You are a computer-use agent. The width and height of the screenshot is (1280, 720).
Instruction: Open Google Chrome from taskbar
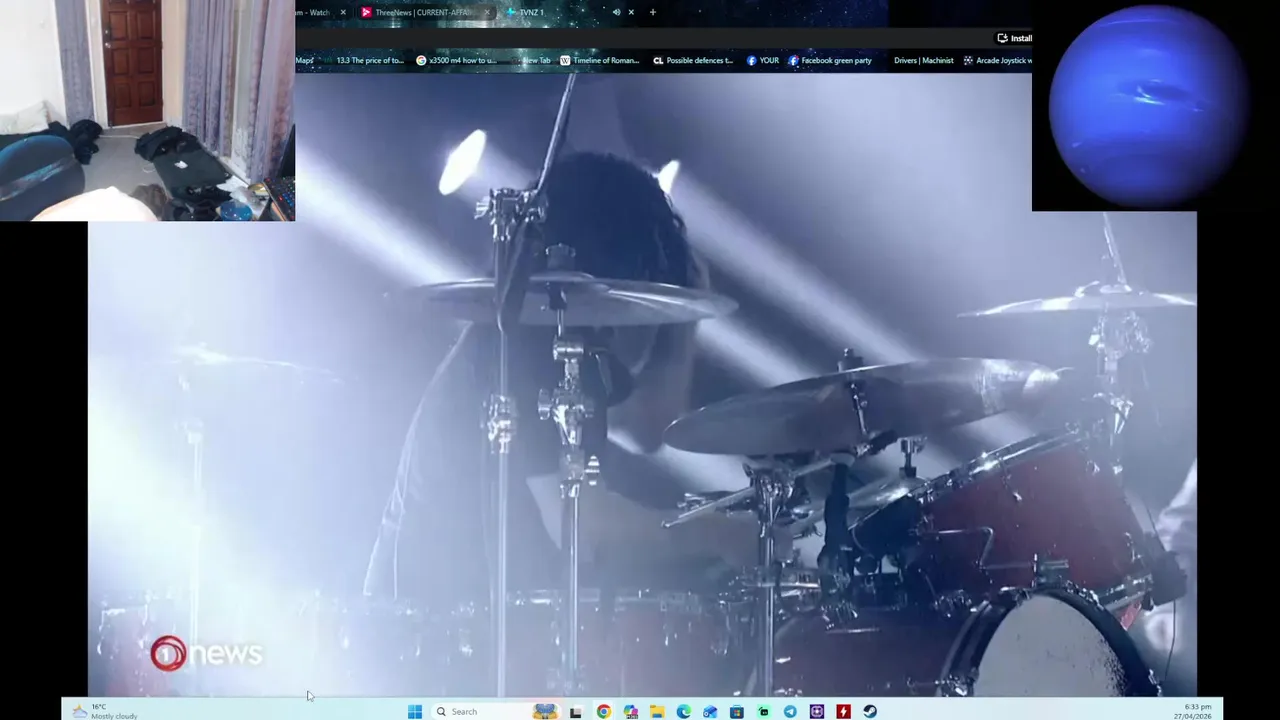pos(604,711)
